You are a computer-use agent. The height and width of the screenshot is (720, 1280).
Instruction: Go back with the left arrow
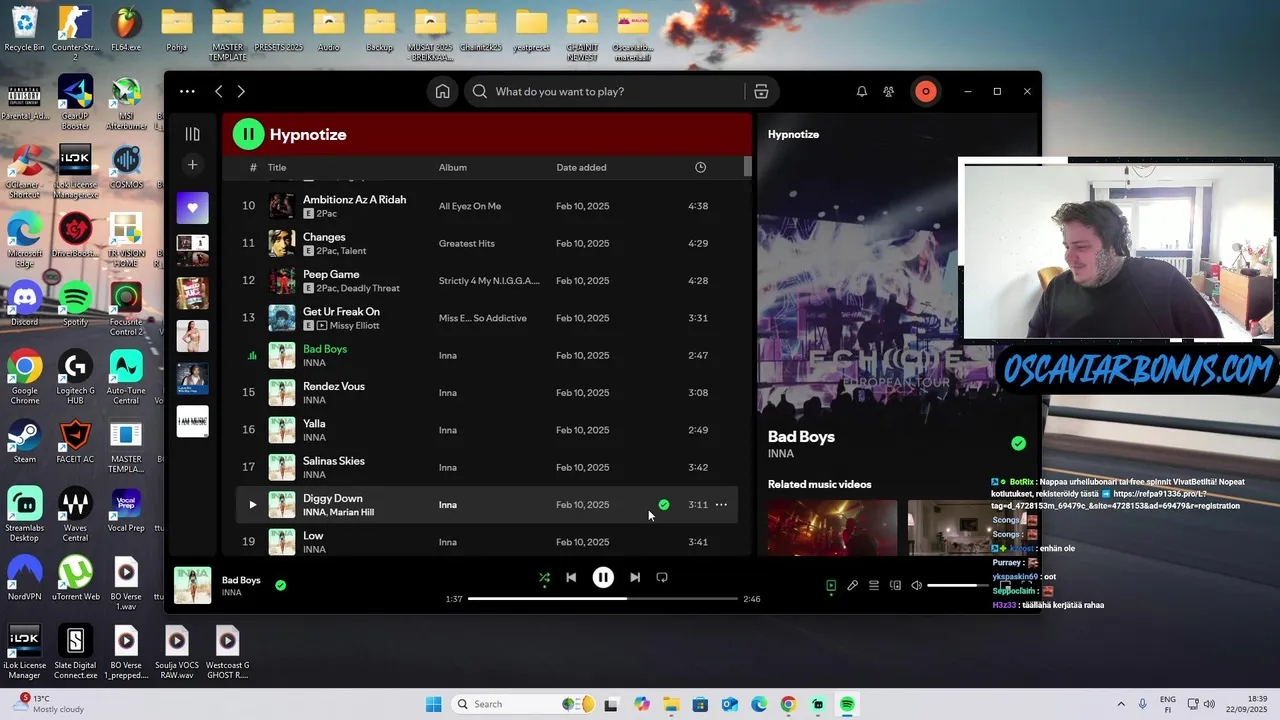[x=219, y=91]
